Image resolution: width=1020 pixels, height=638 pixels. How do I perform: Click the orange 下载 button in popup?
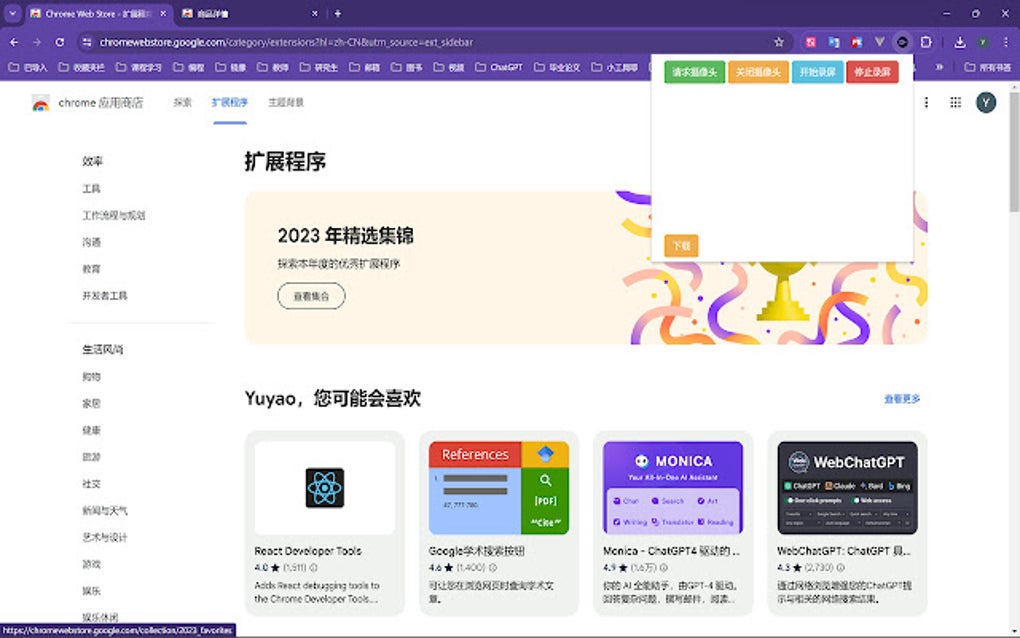click(681, 246)
